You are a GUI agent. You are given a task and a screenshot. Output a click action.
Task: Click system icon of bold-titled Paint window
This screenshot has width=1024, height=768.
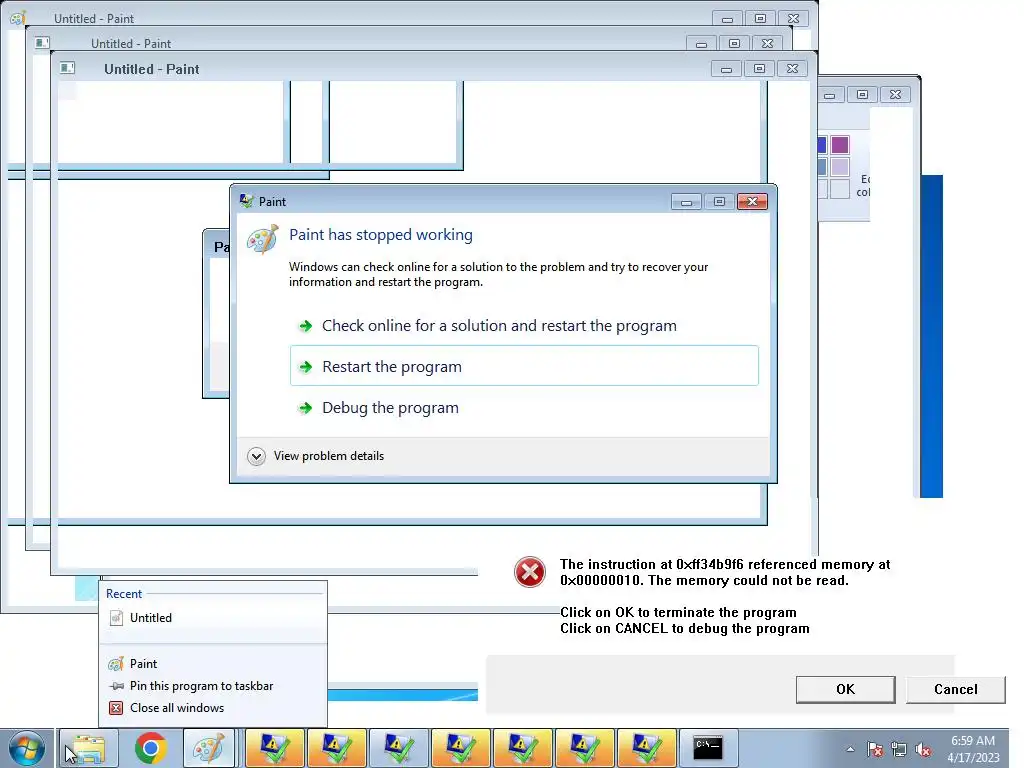(x=67, y=68)
